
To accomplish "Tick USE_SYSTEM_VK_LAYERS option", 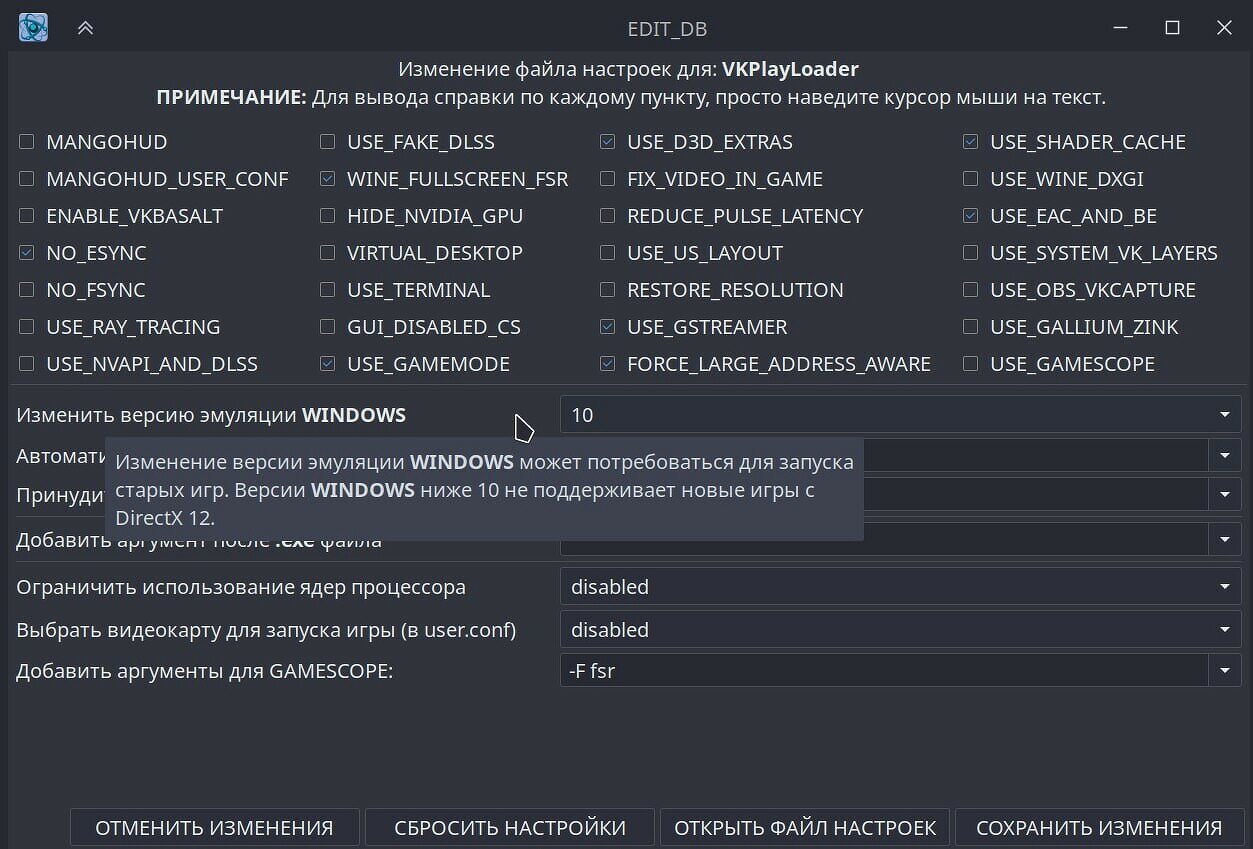I will [x=971, y=253].
